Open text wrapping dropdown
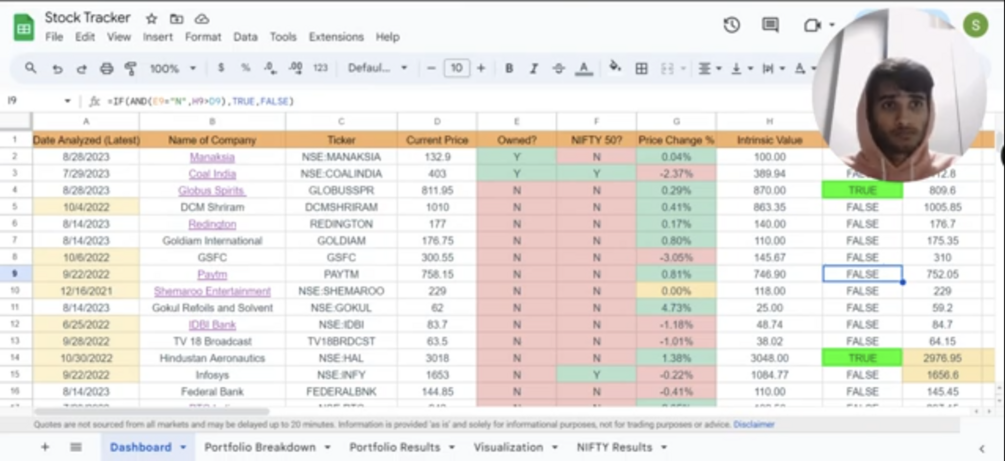1005x461 pixels. tap(774, 68)
